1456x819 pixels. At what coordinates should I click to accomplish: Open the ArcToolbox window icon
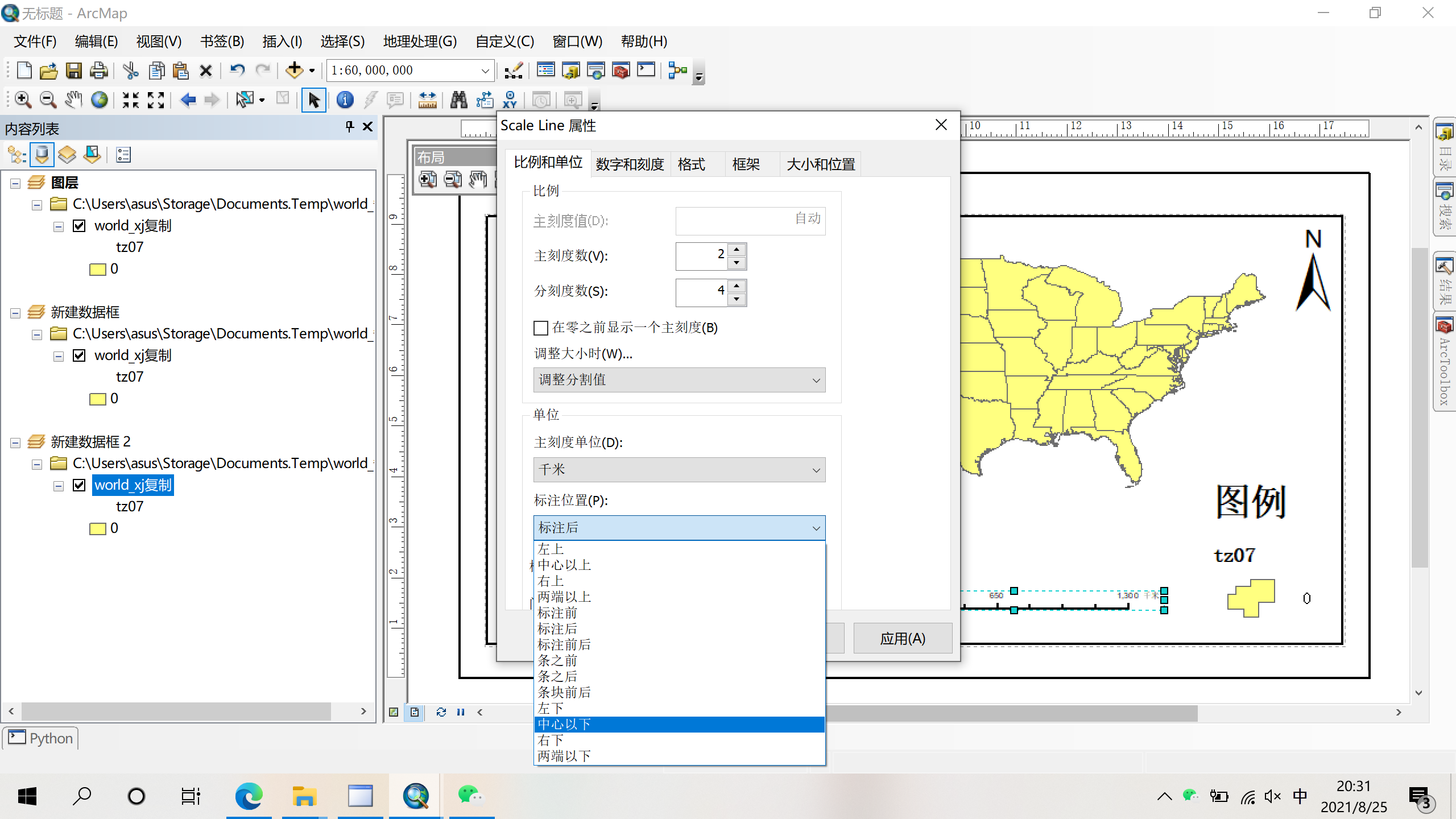[x=621, y=71]
